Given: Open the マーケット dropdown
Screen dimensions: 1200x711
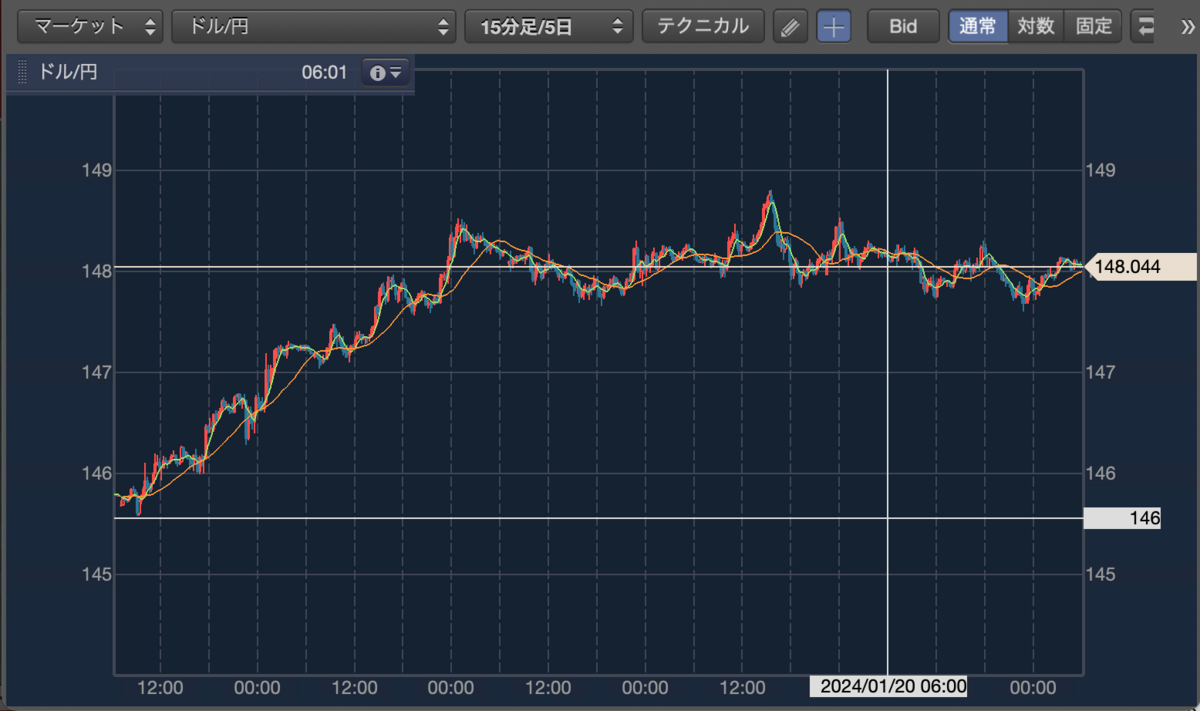Looking at the screenshot, I should 90,27.
